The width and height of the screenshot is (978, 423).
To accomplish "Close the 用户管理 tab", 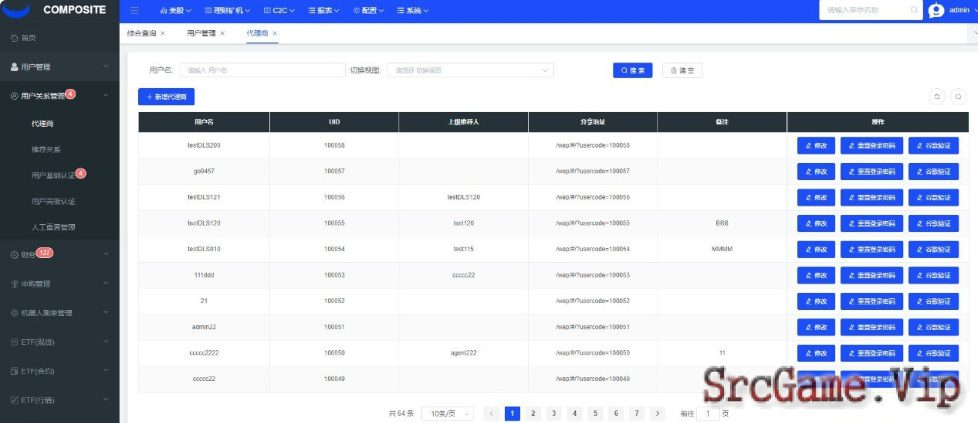I will [x=223, y=33].
